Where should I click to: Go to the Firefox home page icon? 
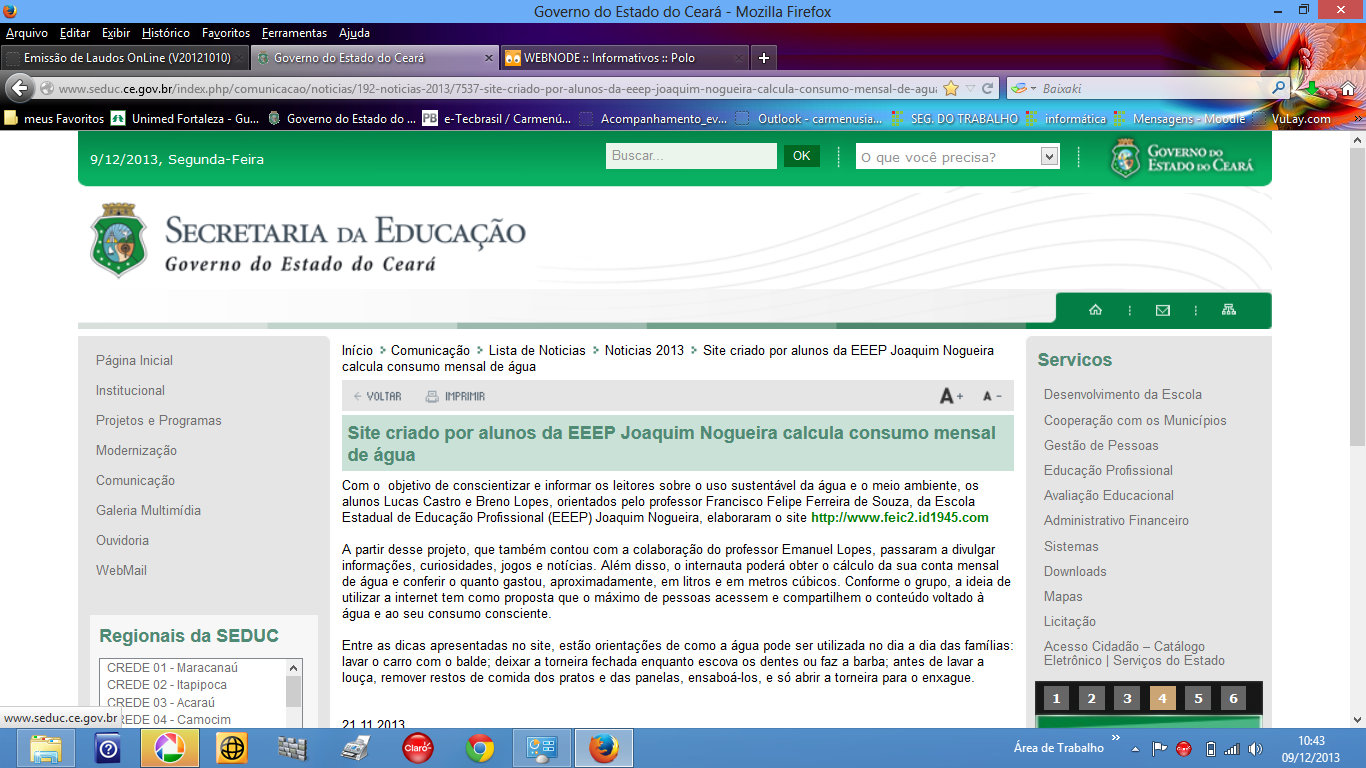pos(1347,88)
